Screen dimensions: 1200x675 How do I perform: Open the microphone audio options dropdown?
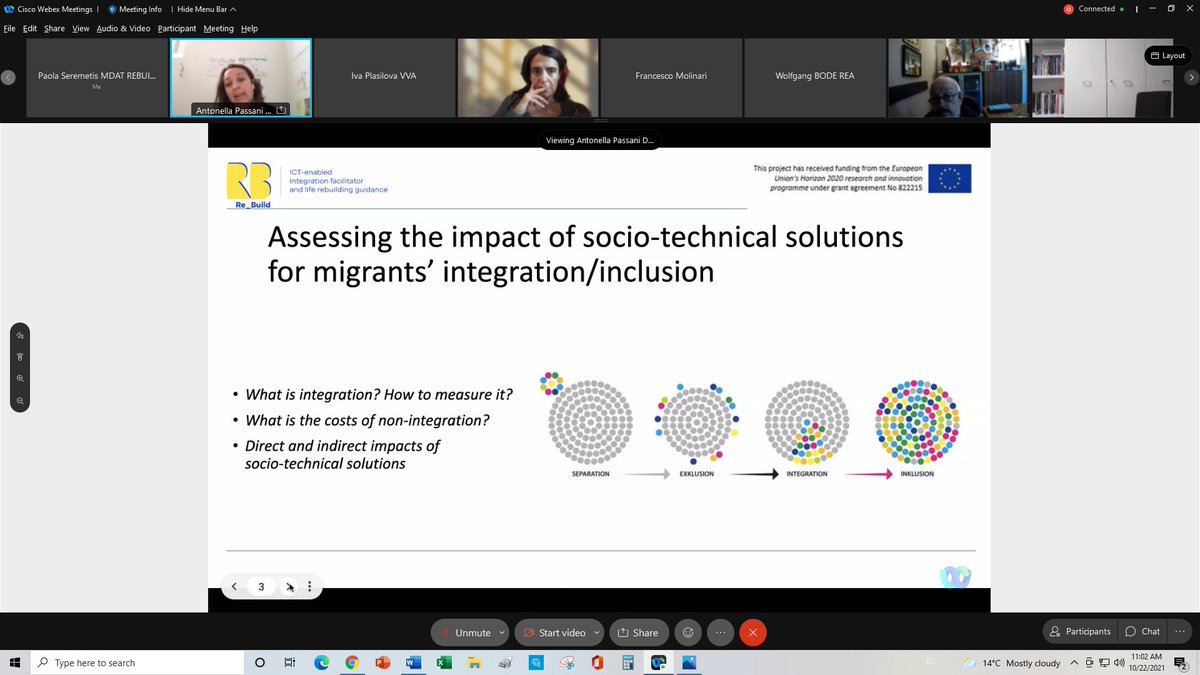click(500, 632)
